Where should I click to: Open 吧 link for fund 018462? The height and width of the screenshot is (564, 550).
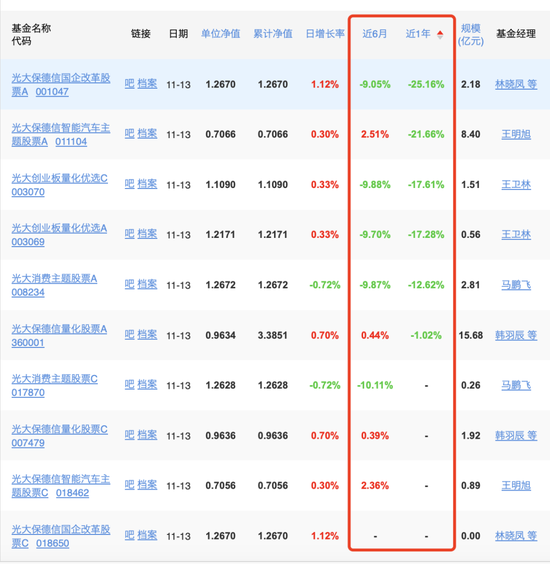coord(129,485)
